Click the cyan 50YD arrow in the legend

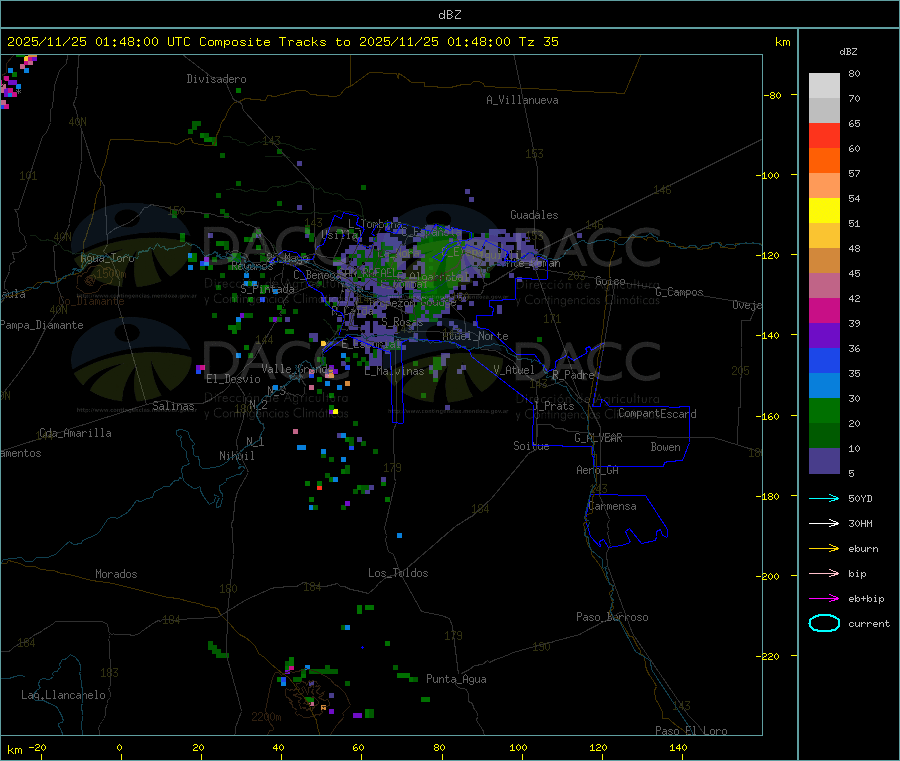[824, 498]
